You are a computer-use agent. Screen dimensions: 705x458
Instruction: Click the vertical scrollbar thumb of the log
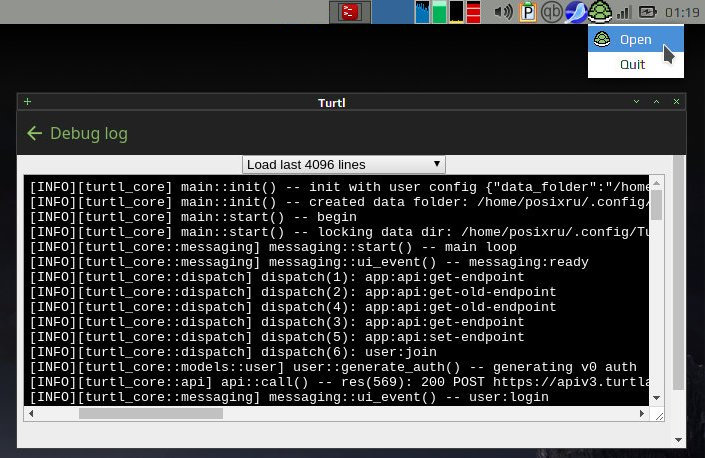pyautogui.click(x=656, y=205)
